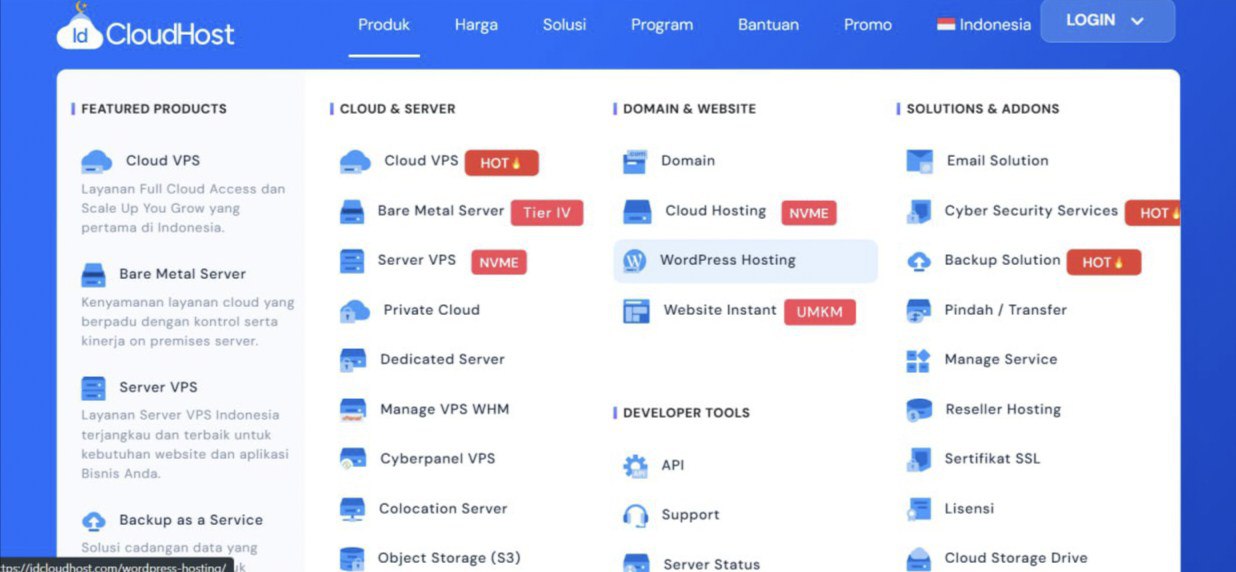The image size is (1236, 572).
Task: Click the Cyber Security Services icon
Action: click(x=919, y=211)
